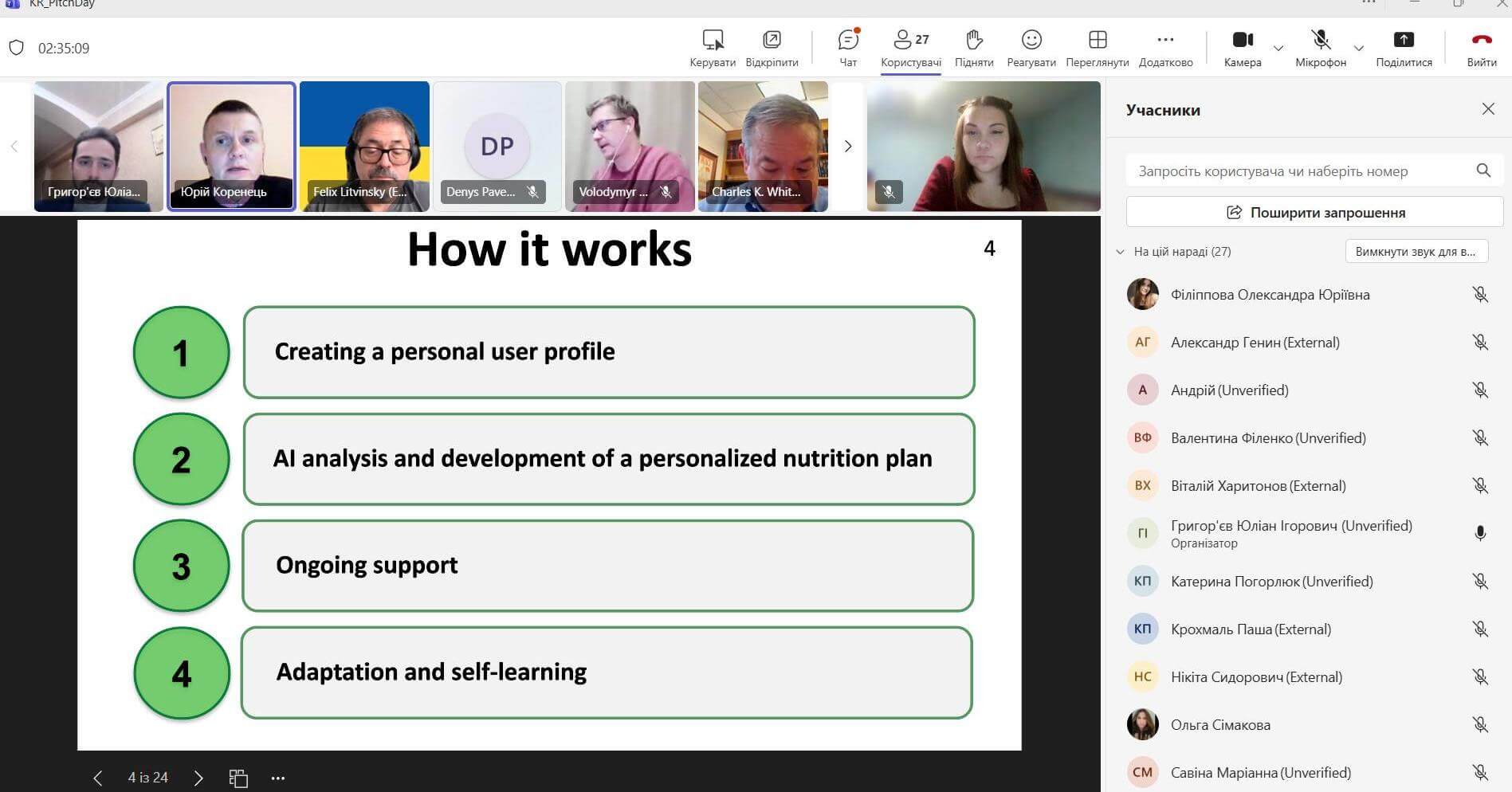This screenshot has height=792, width=1512.
Task: Open the Take control (Керувати) icon
Action: click(x=713, y=41)
